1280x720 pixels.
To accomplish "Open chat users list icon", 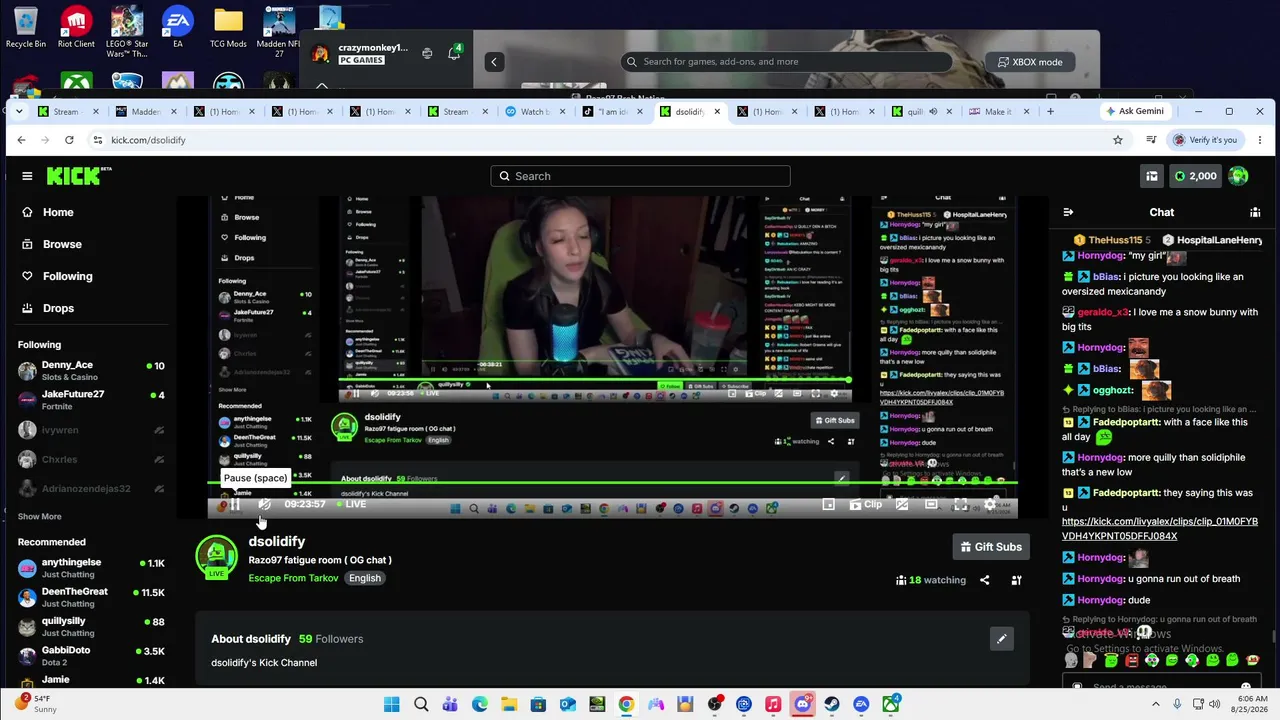I will click(1255, 212).
